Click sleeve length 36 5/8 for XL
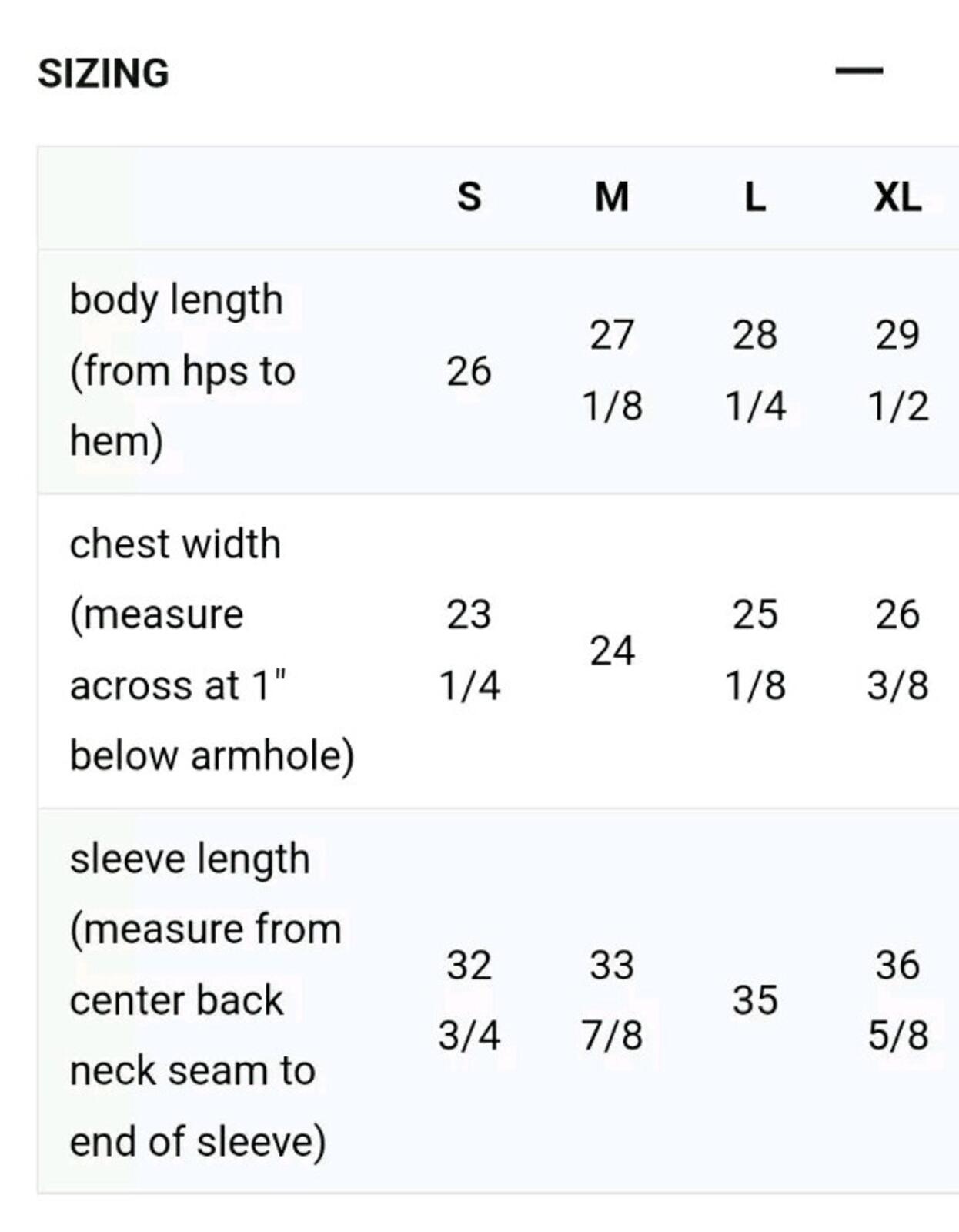Viewport: 959px width, 1232px height. (898, 1000)
